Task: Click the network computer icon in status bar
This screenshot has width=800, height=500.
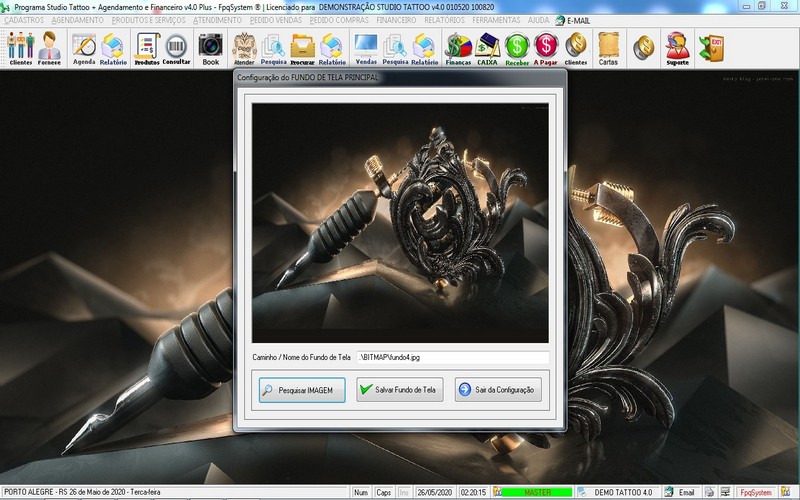Action: (724, 492)
